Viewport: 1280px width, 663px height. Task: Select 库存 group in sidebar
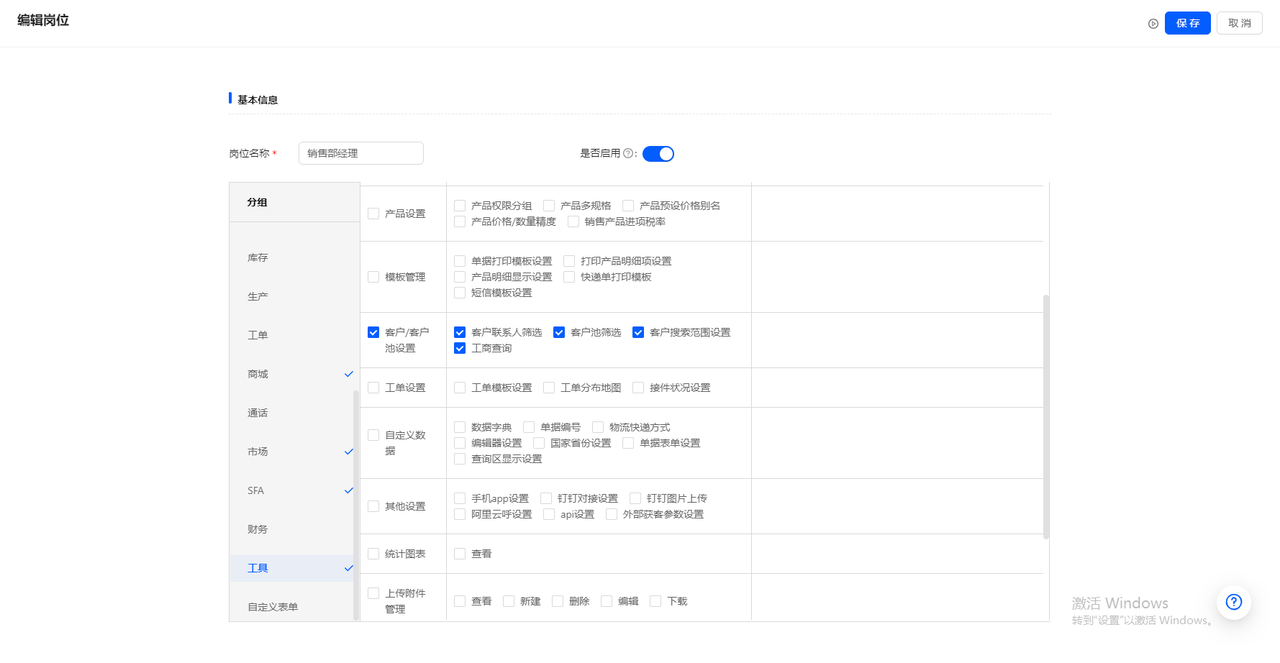pos(294,258)
